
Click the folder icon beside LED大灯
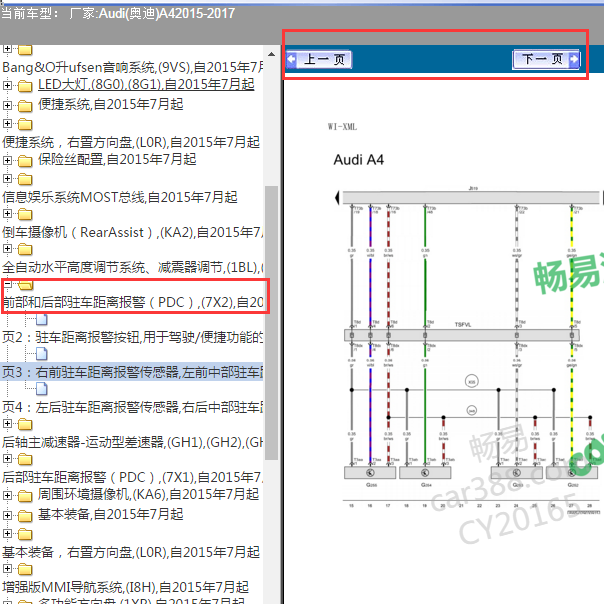[25, 86]
